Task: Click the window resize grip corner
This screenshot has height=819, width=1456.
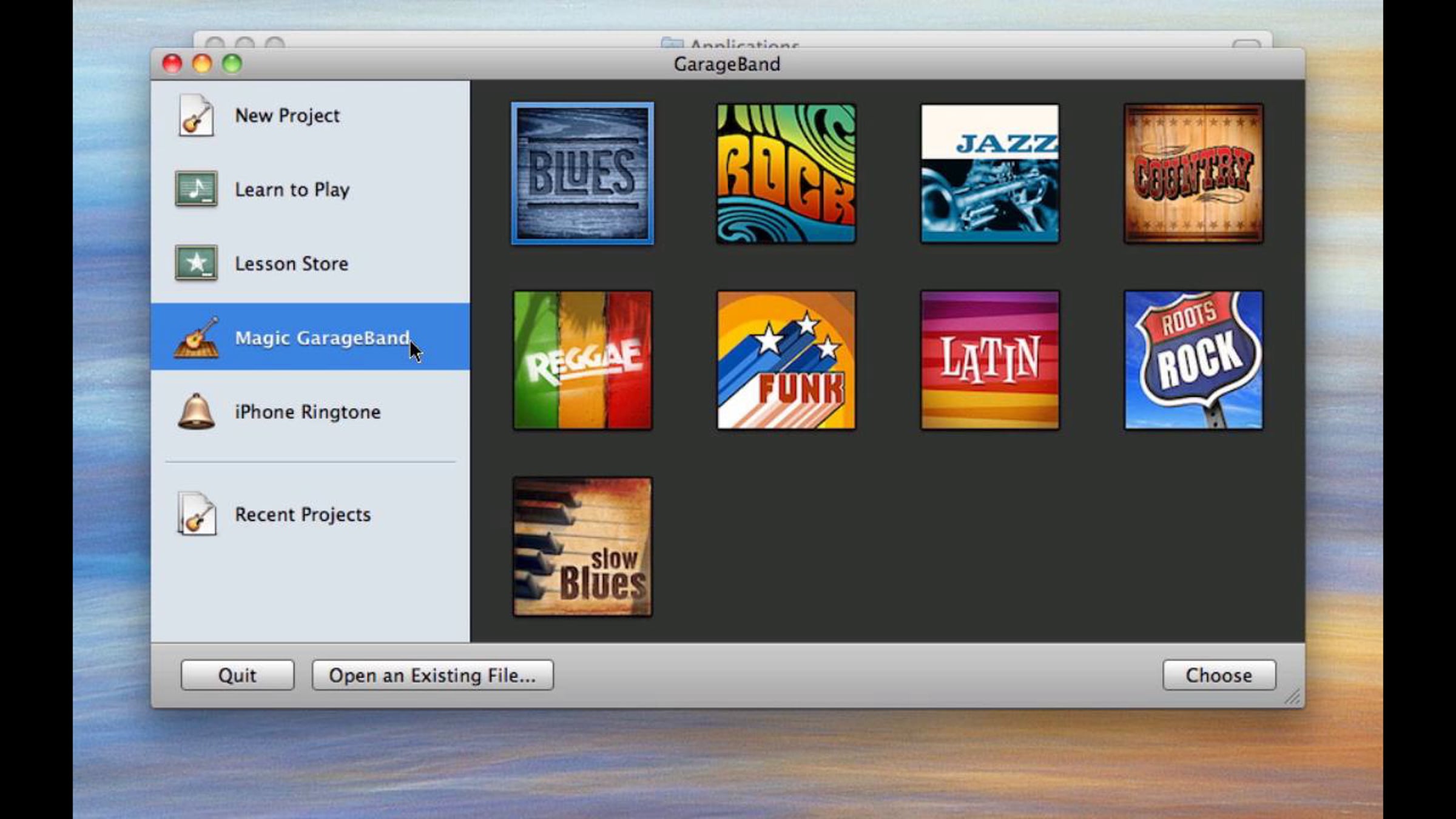Action: (1293, 697)
